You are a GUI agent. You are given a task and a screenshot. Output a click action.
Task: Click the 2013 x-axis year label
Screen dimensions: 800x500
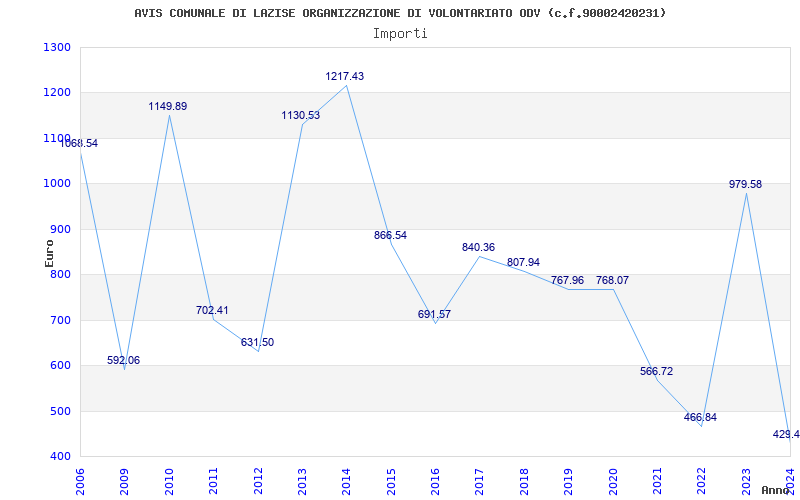pos(303,481)
